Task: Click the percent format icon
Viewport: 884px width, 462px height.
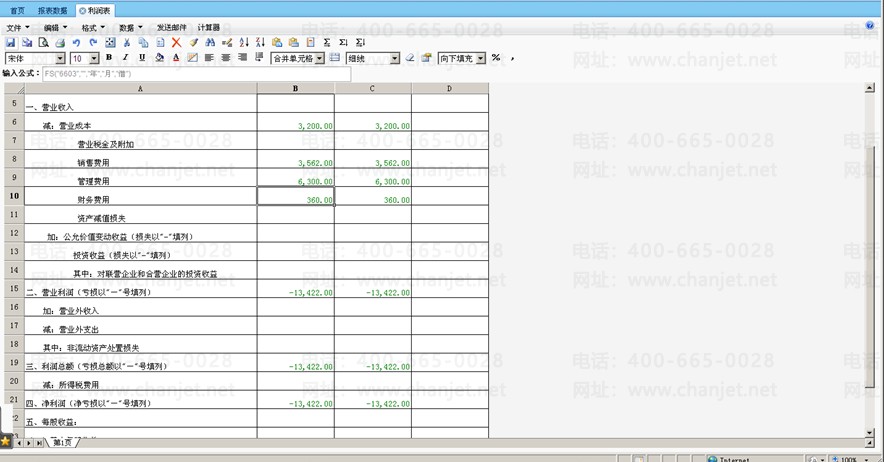Action: pyautogui.click(x=496, y=58)
